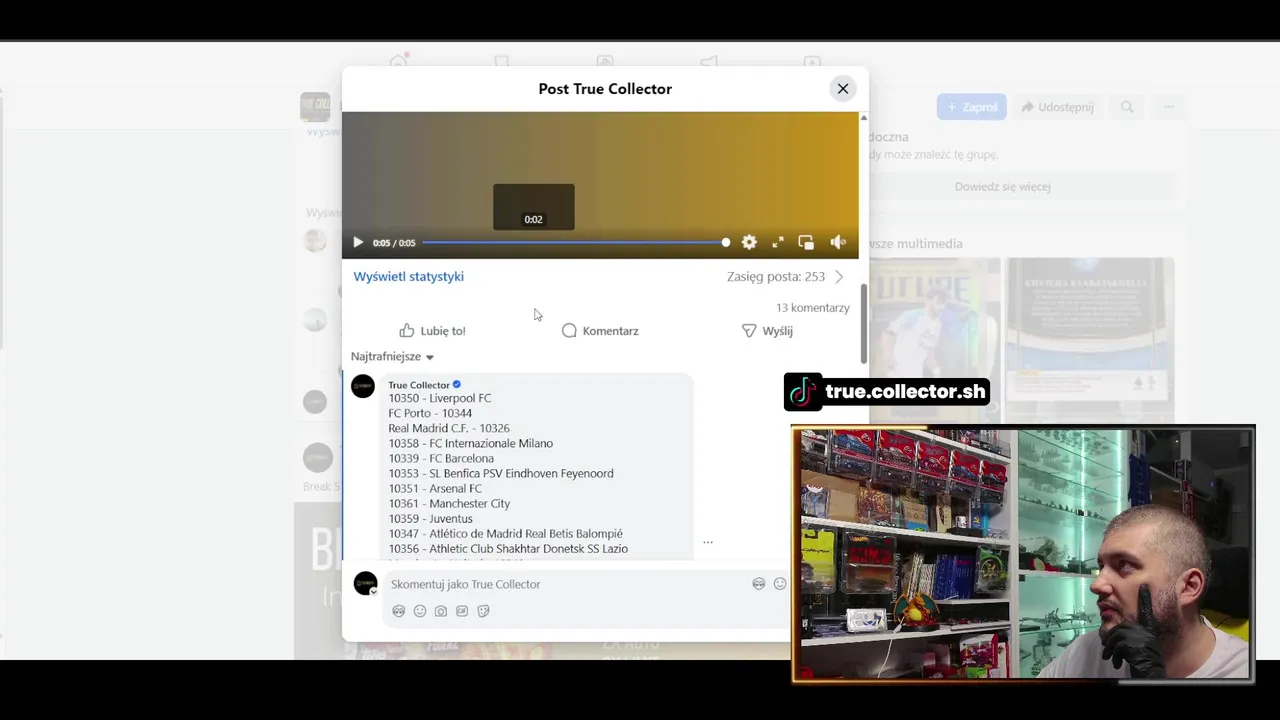Insert avatar sticker from bottom comment row
The width and height of the screenshot is (1280, 720).
399,611
